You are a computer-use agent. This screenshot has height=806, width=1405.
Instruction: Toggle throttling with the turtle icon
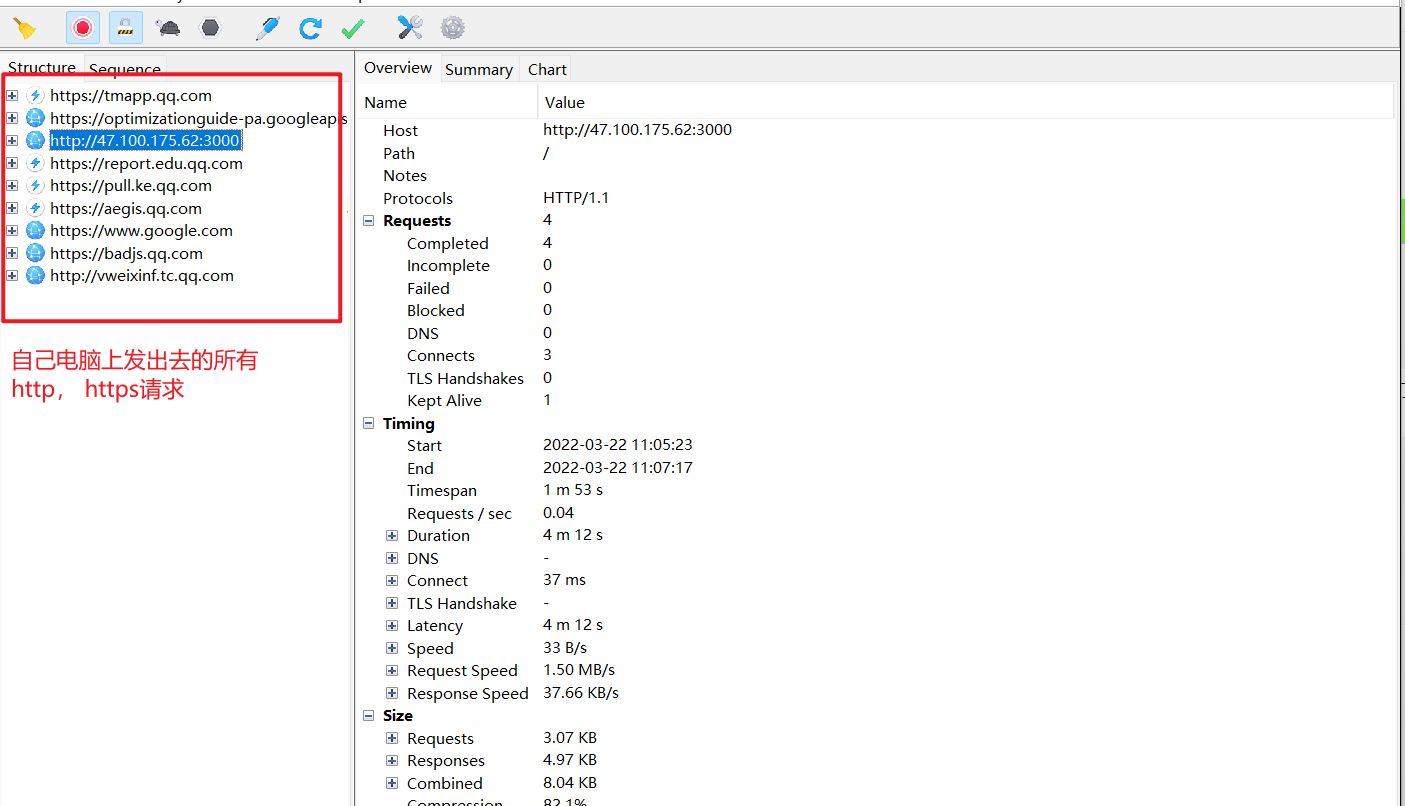point(169,28)
